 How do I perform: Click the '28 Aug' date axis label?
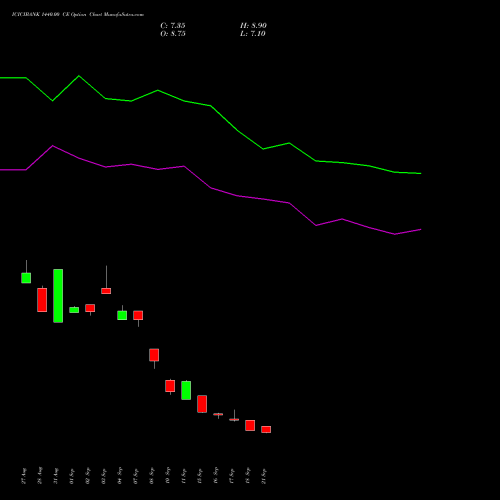[40, 476]
